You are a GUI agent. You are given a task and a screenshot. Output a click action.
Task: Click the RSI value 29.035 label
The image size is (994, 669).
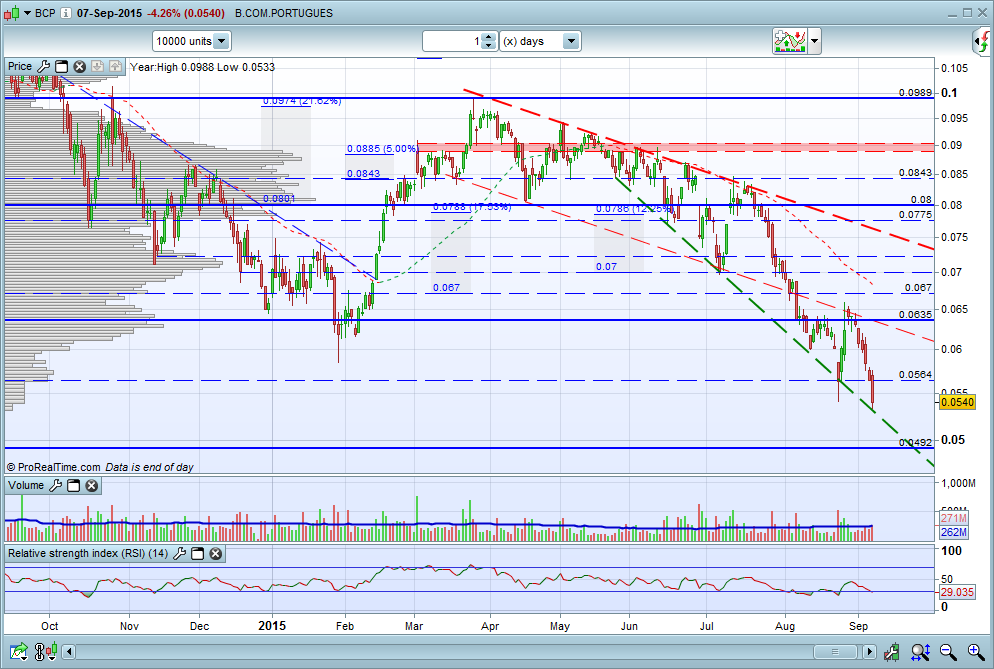(957, 592)
